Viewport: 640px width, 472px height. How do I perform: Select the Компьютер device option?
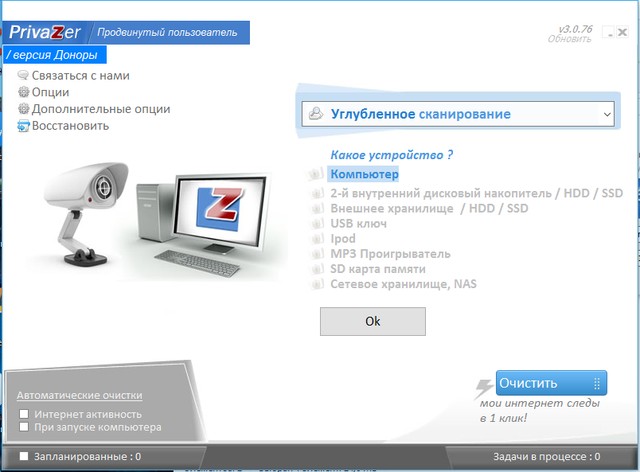363,174
